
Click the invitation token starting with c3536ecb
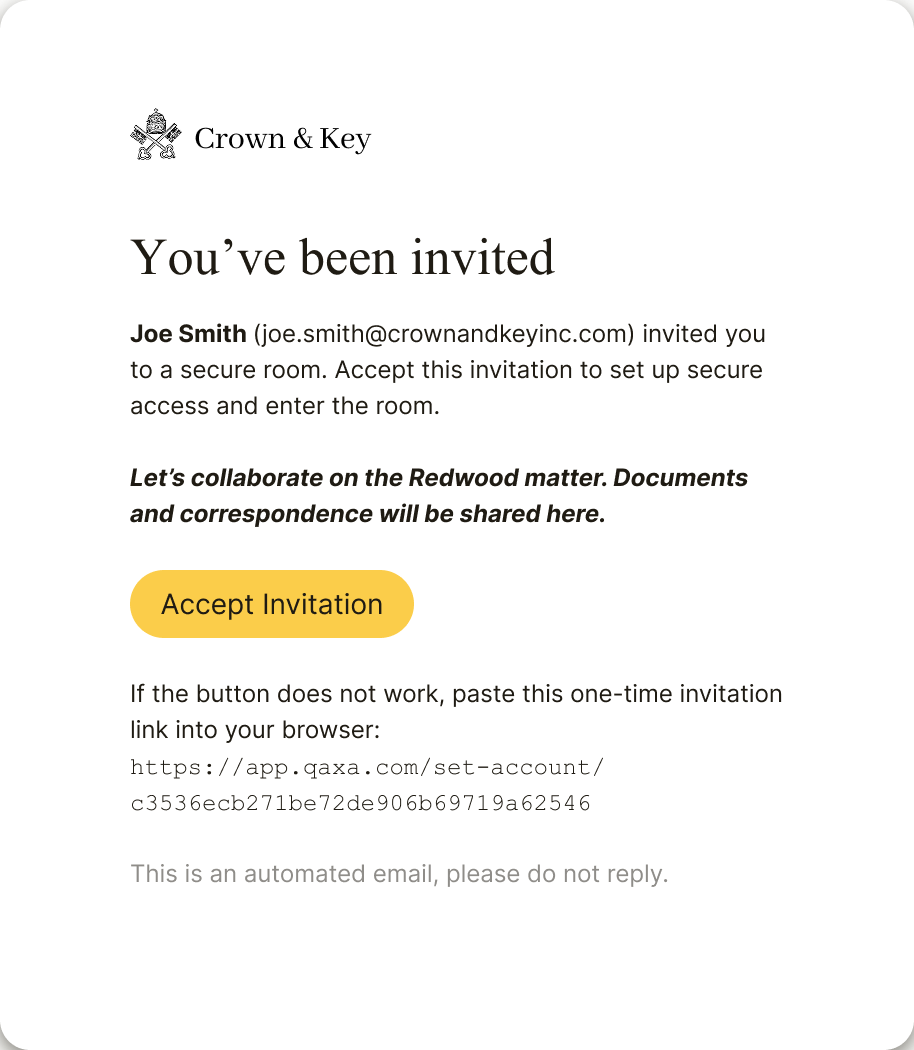(x=360, y=803)
